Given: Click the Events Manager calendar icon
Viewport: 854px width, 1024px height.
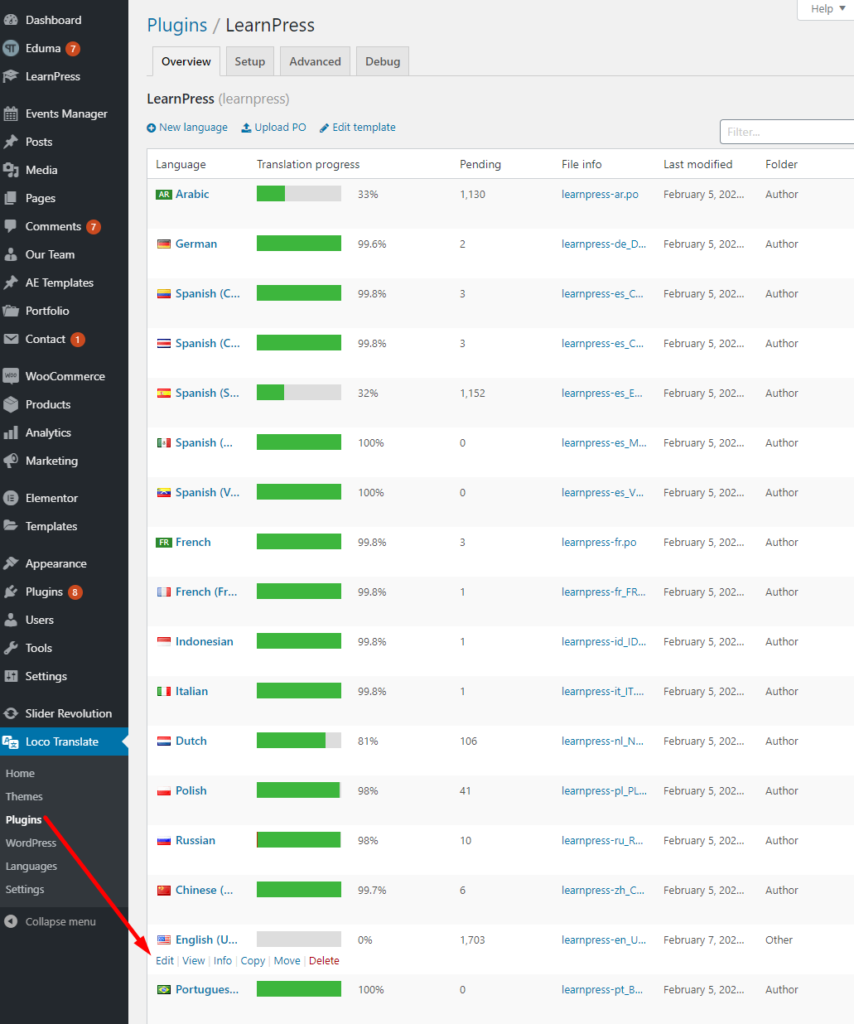Looking at the screenshot, I should [11, 114].
